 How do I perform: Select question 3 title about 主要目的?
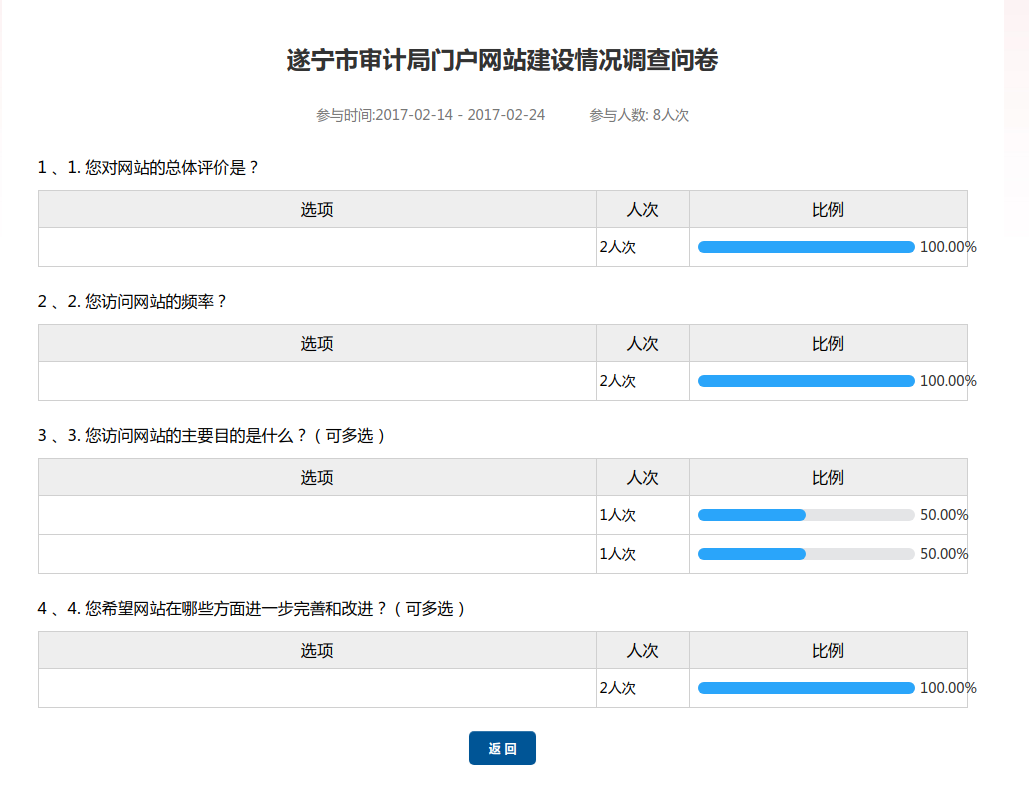[212, 436]
